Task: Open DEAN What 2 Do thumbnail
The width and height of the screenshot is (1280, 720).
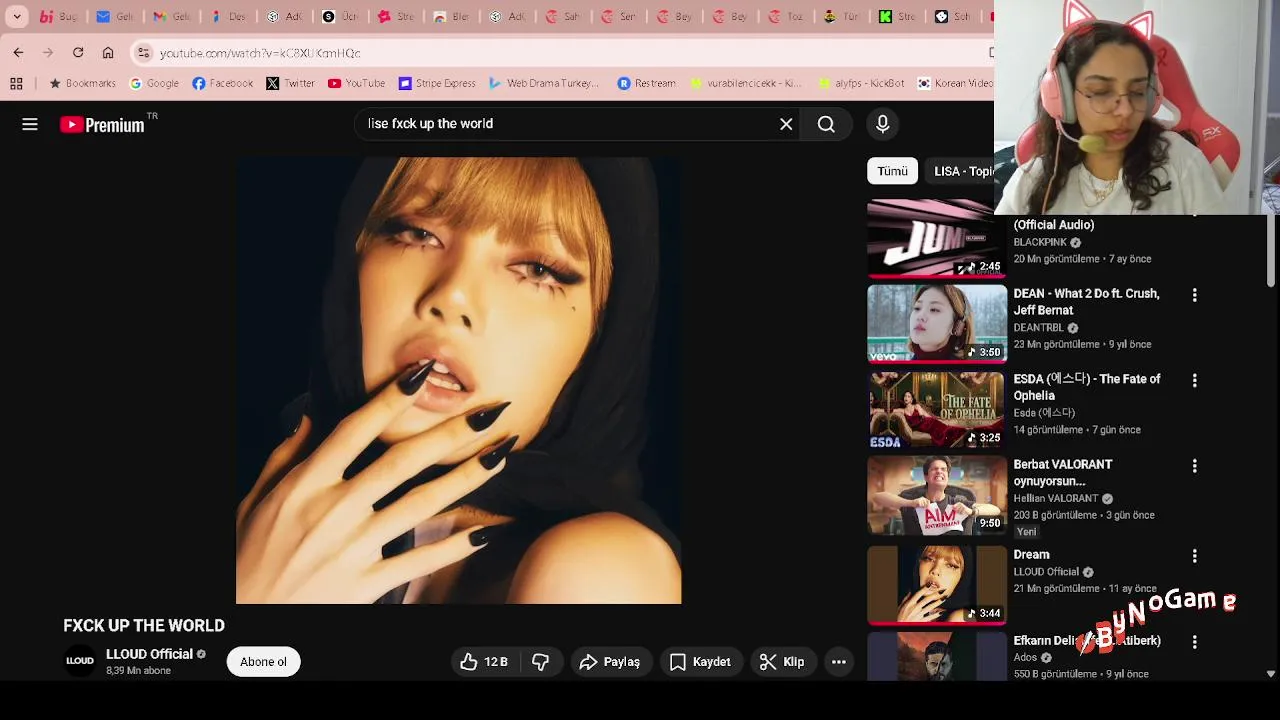Action: pos(937,323)
